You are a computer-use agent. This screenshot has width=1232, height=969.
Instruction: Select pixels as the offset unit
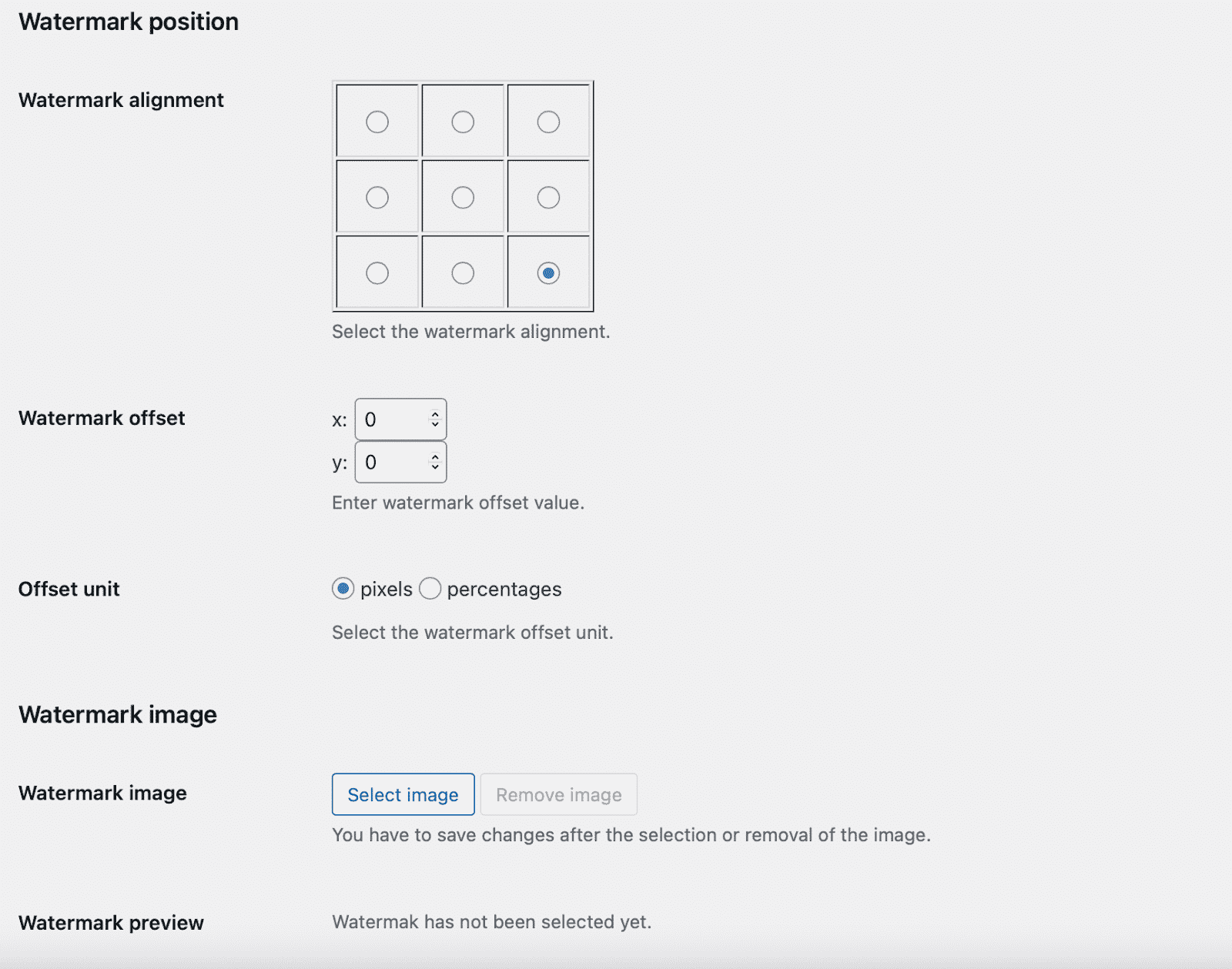tap(342, 589)
